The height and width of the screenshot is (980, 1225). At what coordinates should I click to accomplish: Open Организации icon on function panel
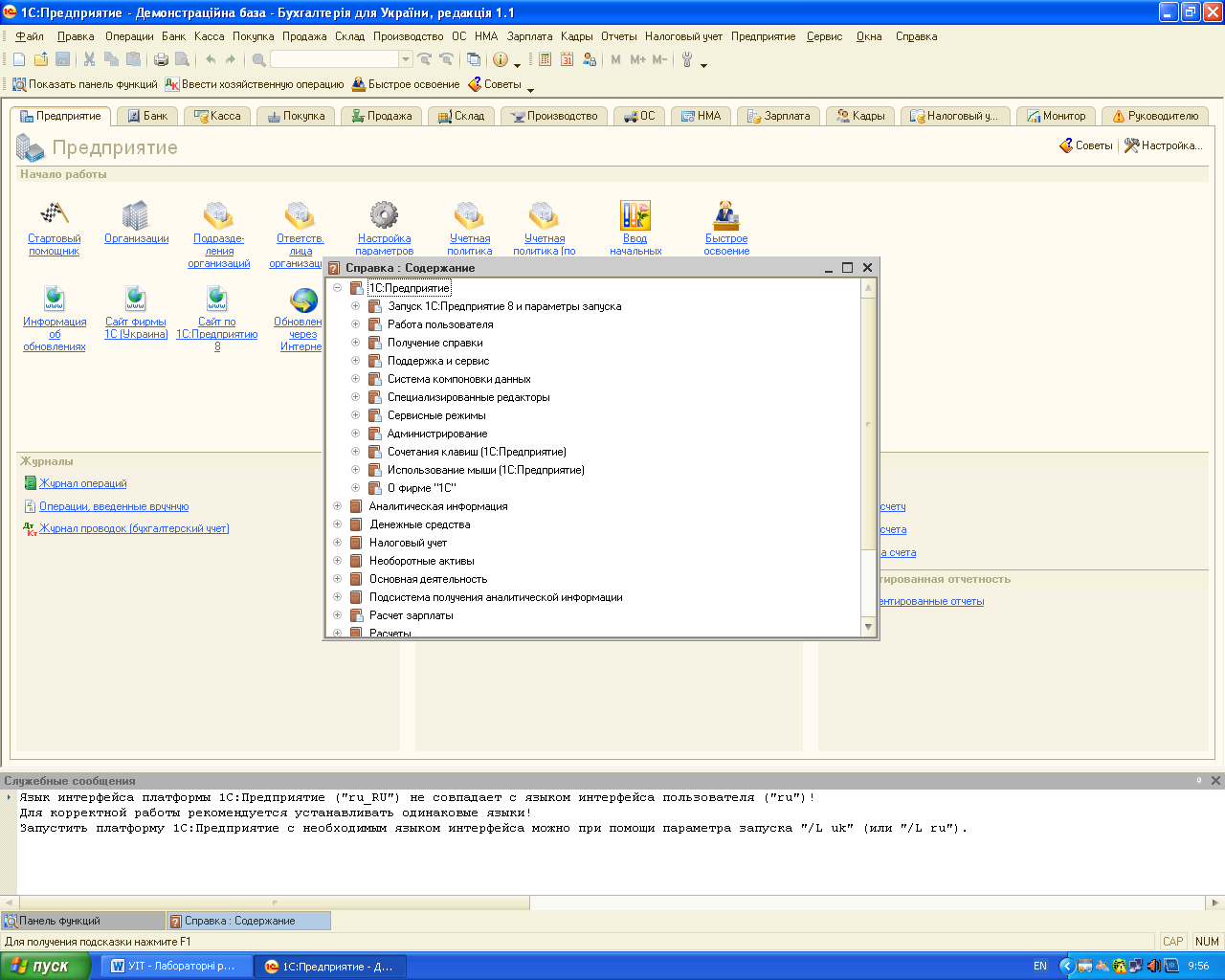[x=136, y=222]
